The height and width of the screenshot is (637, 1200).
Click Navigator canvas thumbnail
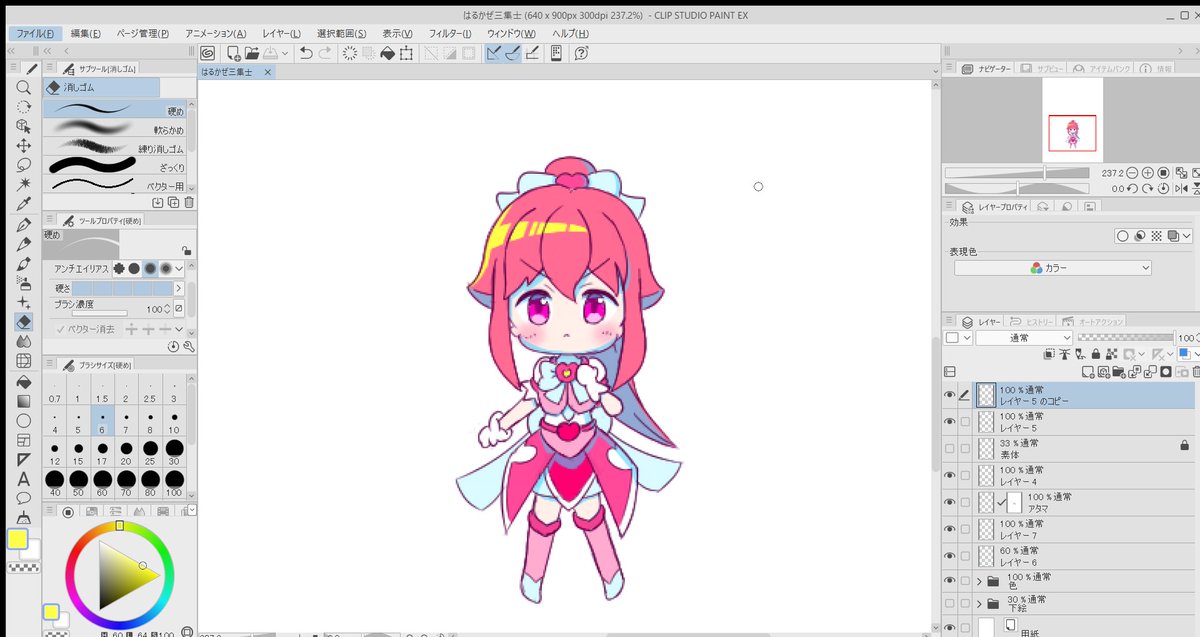(x=1072, y=119)
